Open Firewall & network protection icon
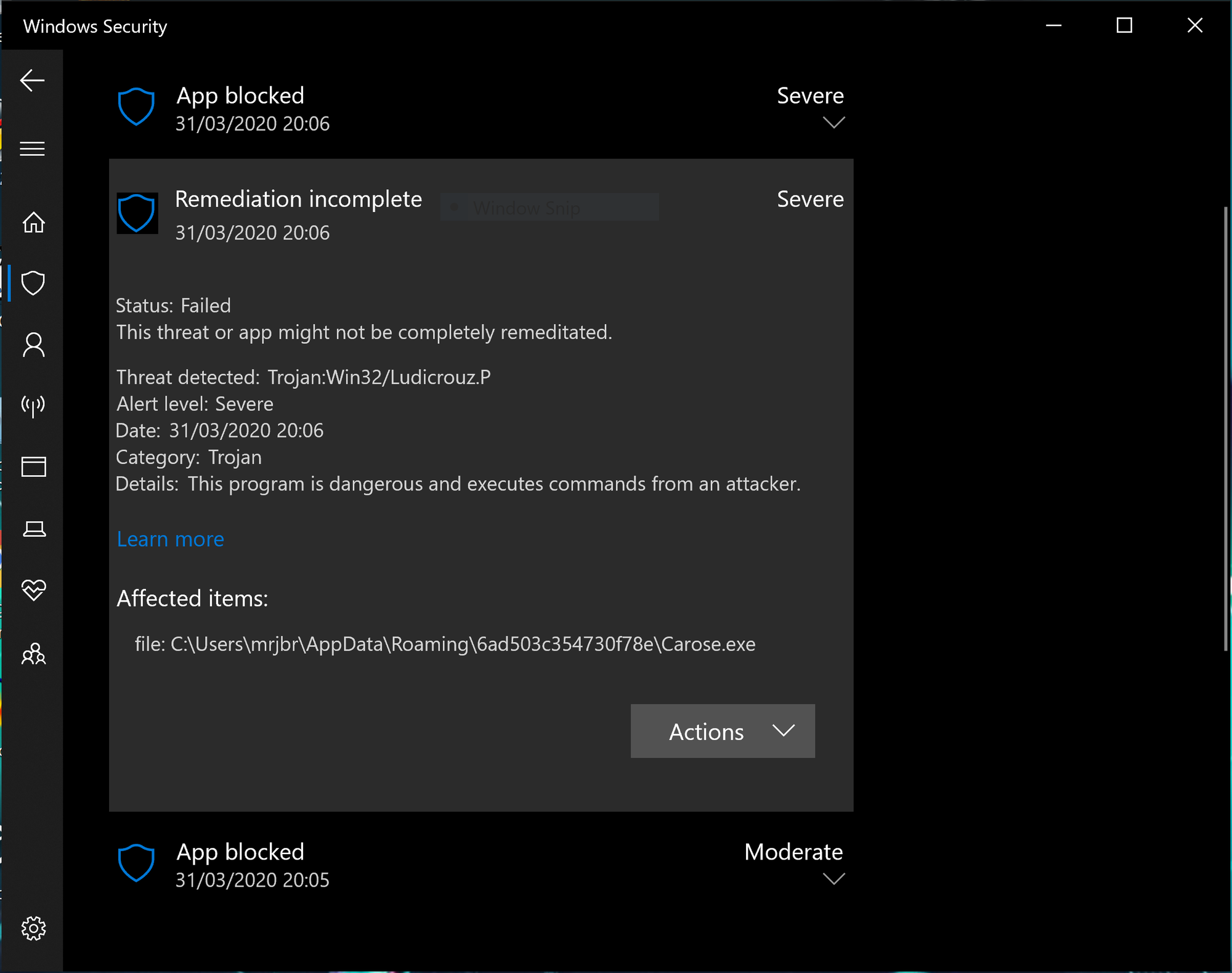This screenshot has width=1232, height=973. 33,405
